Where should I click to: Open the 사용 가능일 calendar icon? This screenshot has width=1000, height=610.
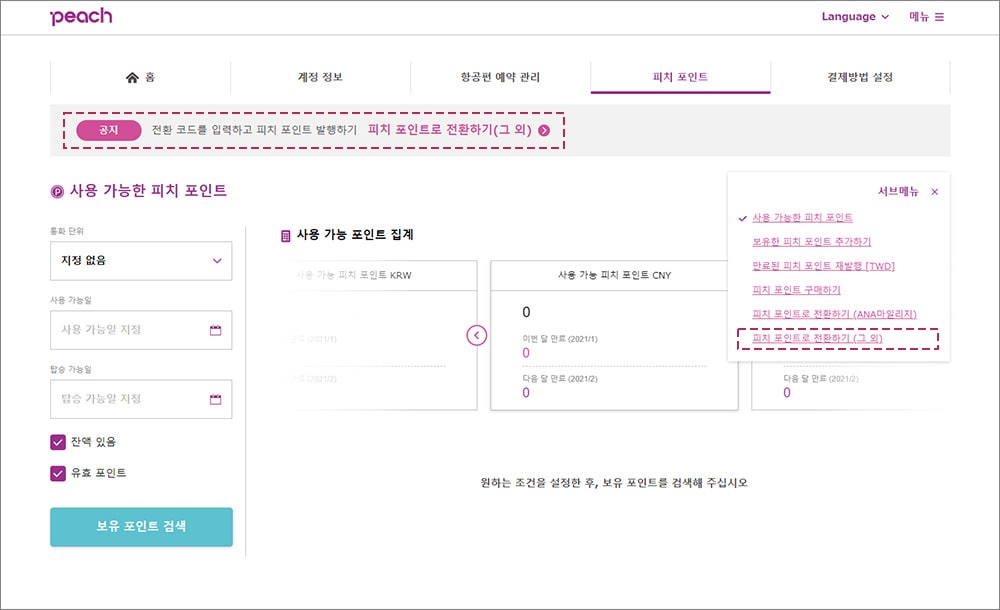(216, 330)
